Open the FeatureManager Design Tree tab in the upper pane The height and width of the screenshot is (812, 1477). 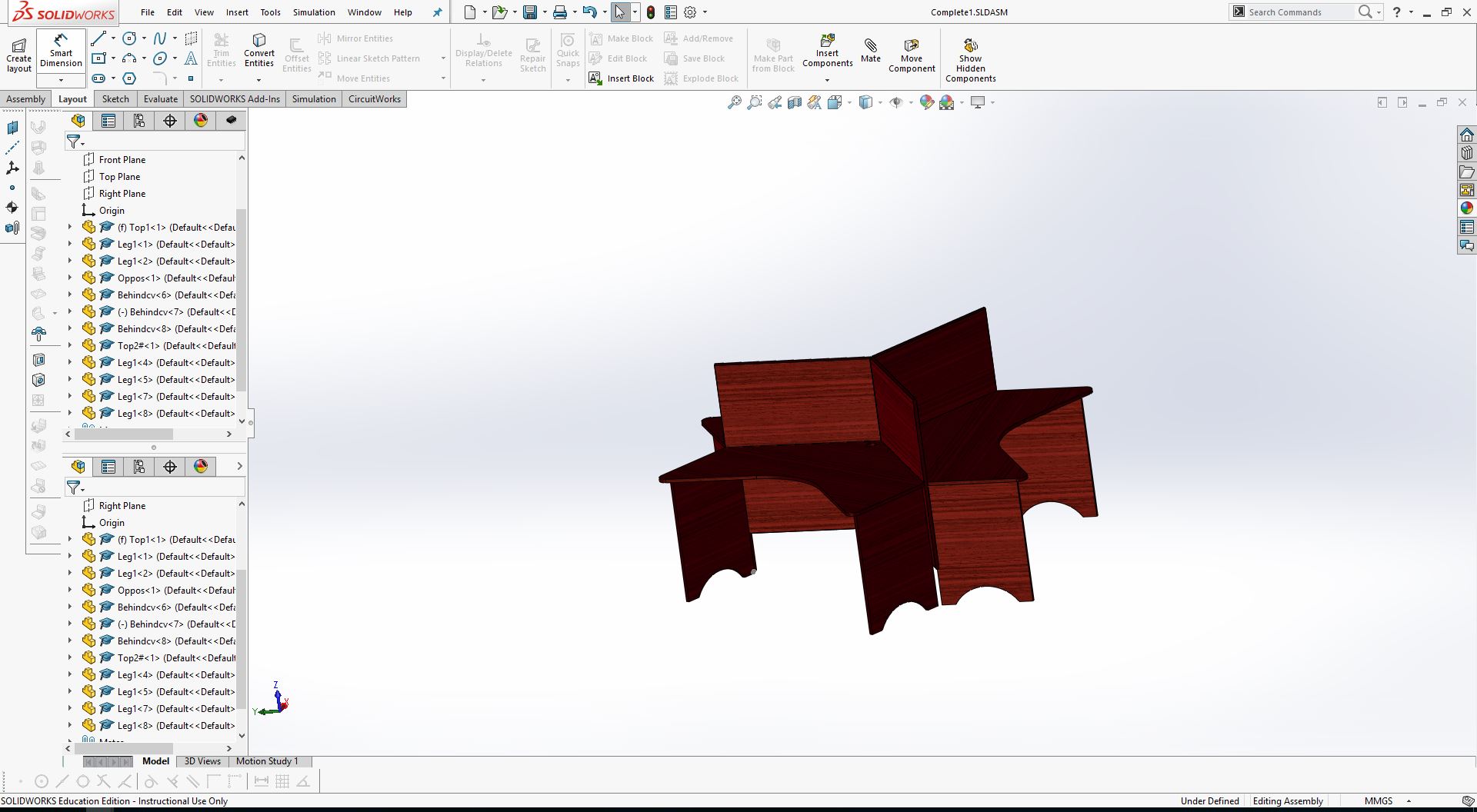(x=78, y=121)
